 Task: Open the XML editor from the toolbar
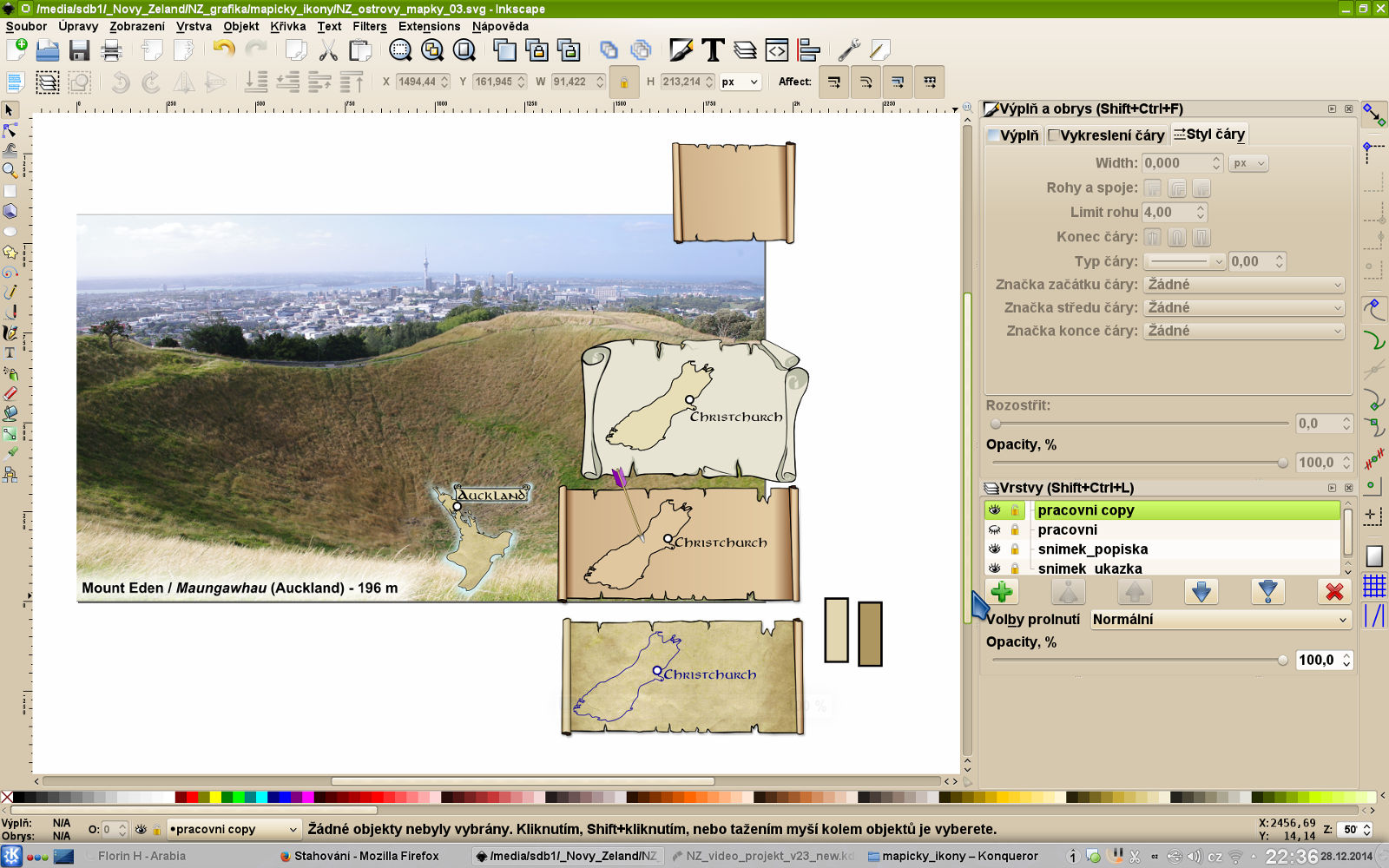(775, 50)
